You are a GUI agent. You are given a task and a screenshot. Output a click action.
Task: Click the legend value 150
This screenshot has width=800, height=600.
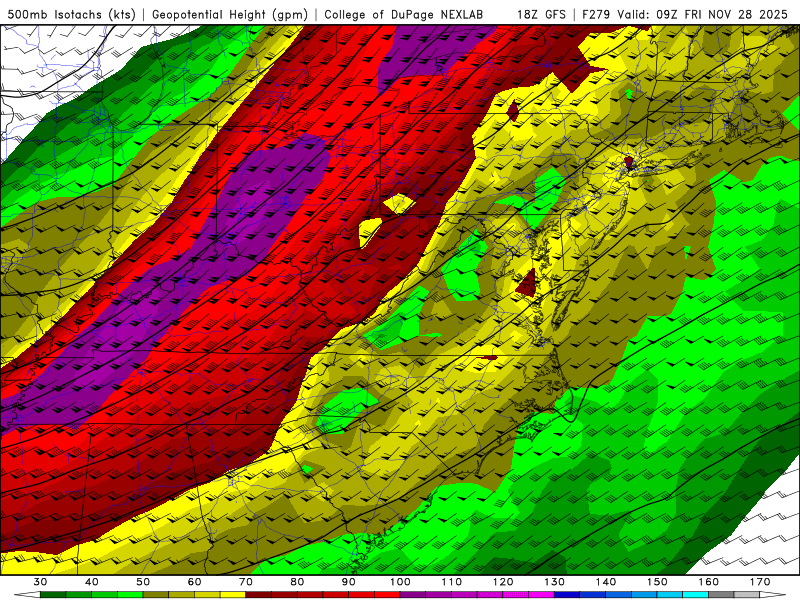coord(657,582)
